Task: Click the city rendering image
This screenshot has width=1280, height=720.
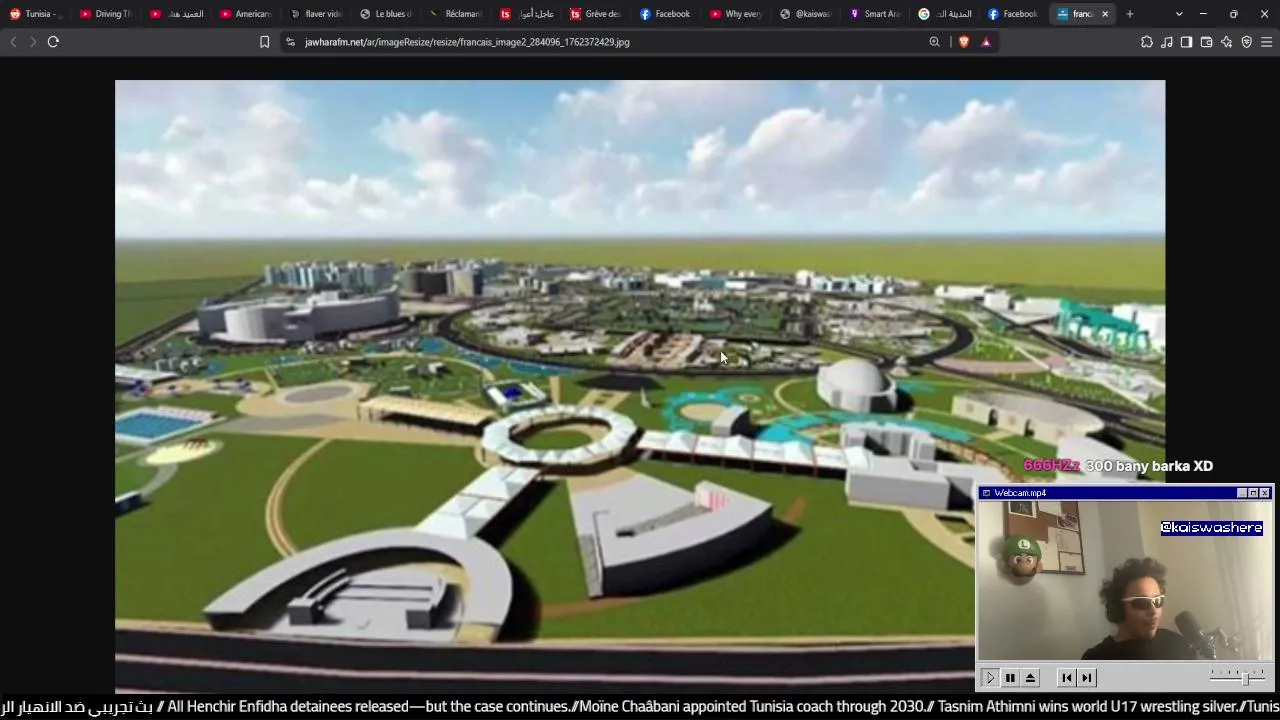Action: pyautogui.click(x=640, y=386)
